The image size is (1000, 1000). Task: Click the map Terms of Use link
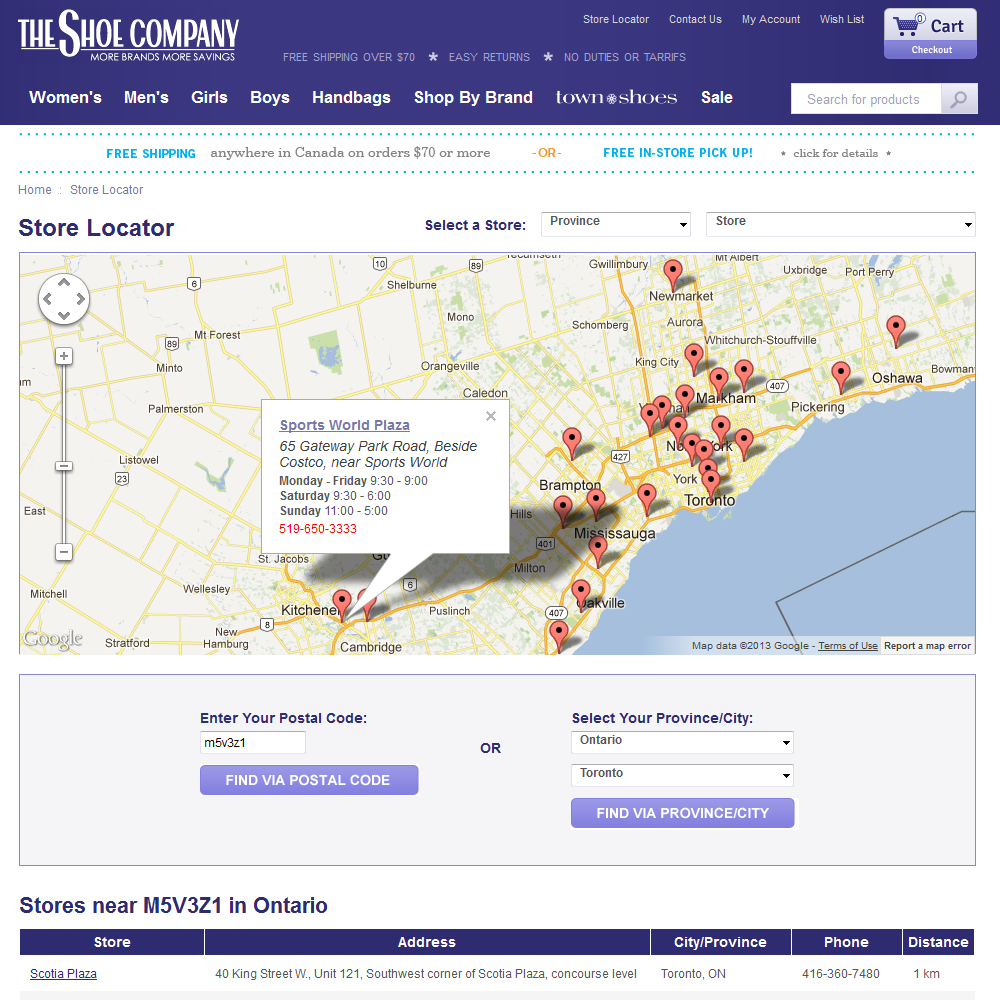tap(848, 645)
